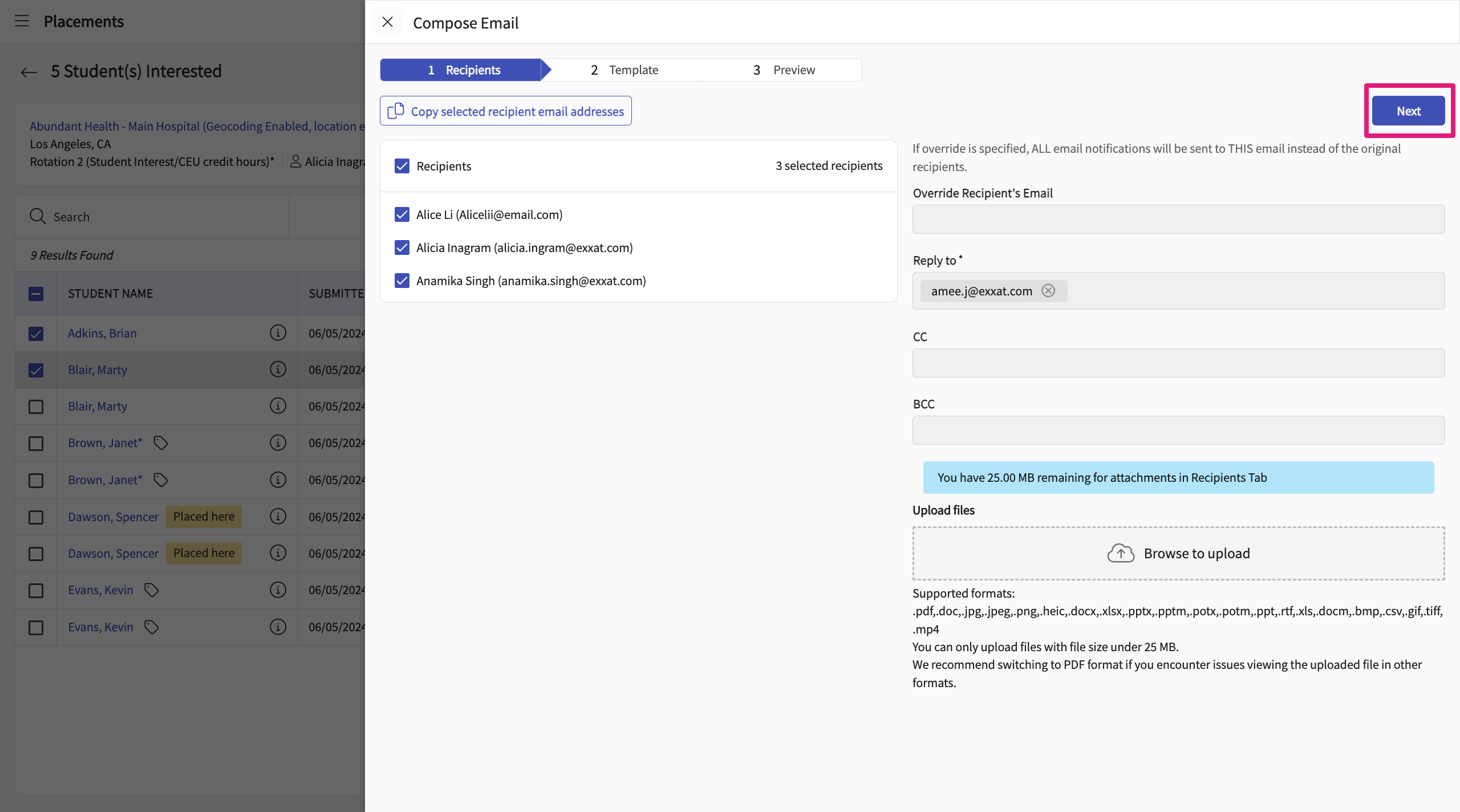
Task: Toggle the all Recipients header checkbox
Action: [x=402, y=166]
